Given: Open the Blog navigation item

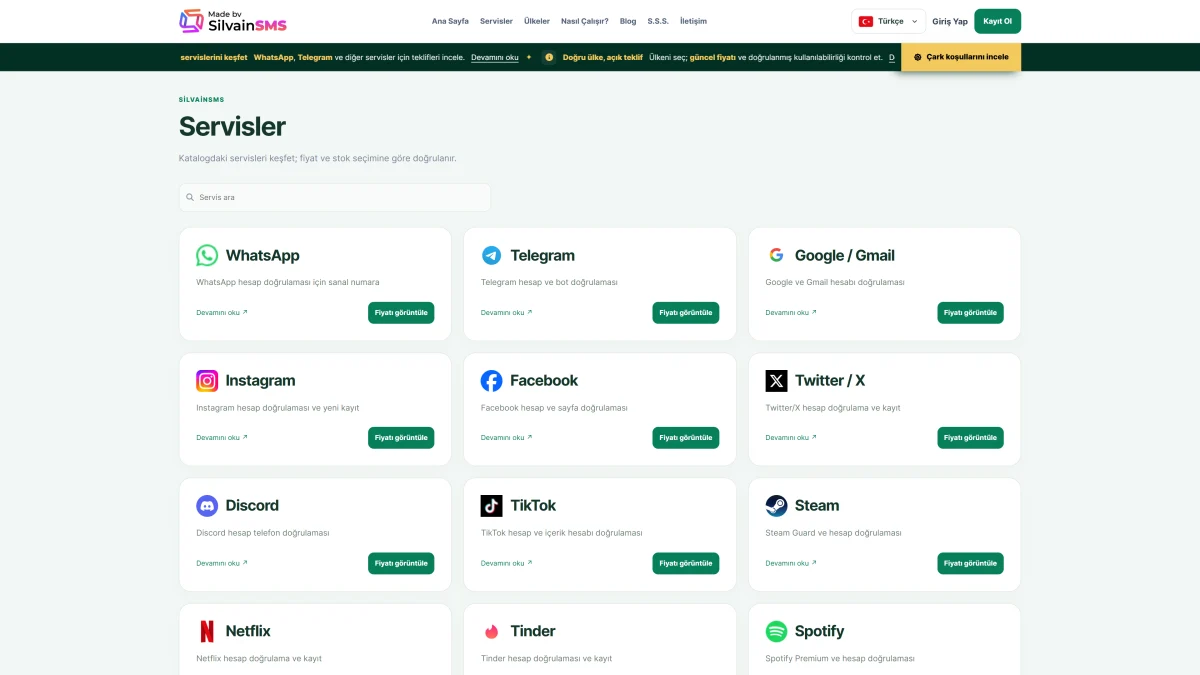Looking at the screenshot, I should 628,21.
